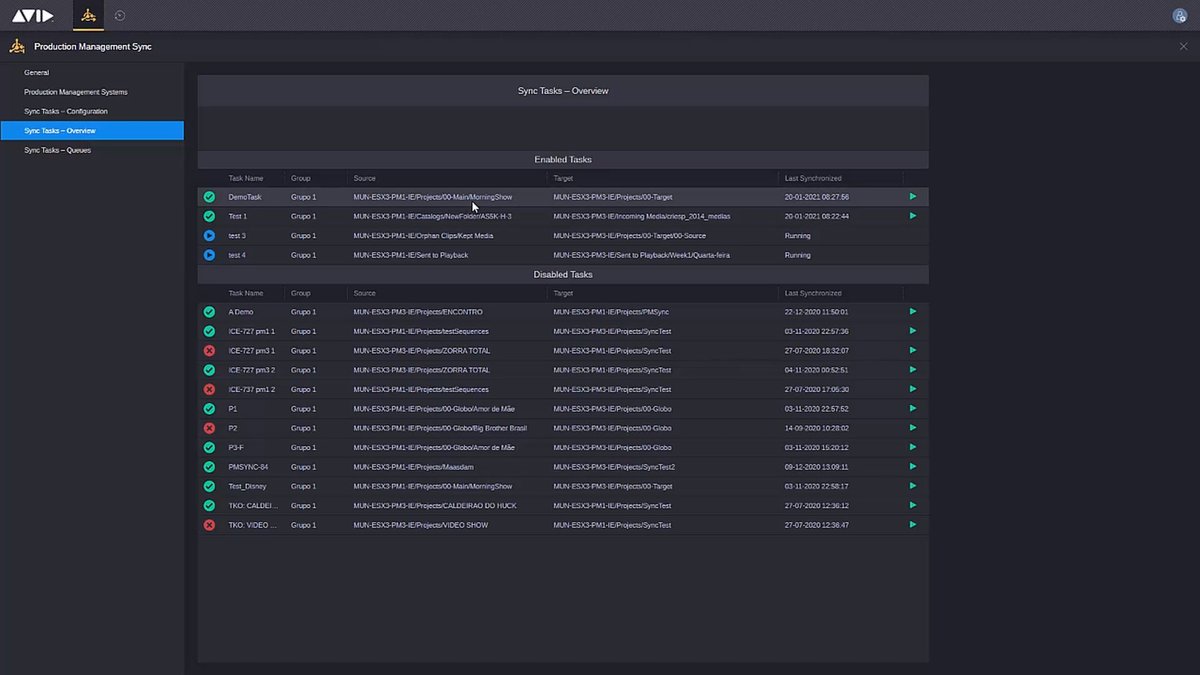Start the P3-F task play arrow
This screenshot has width=1200, height=675.
click(913, 447)
